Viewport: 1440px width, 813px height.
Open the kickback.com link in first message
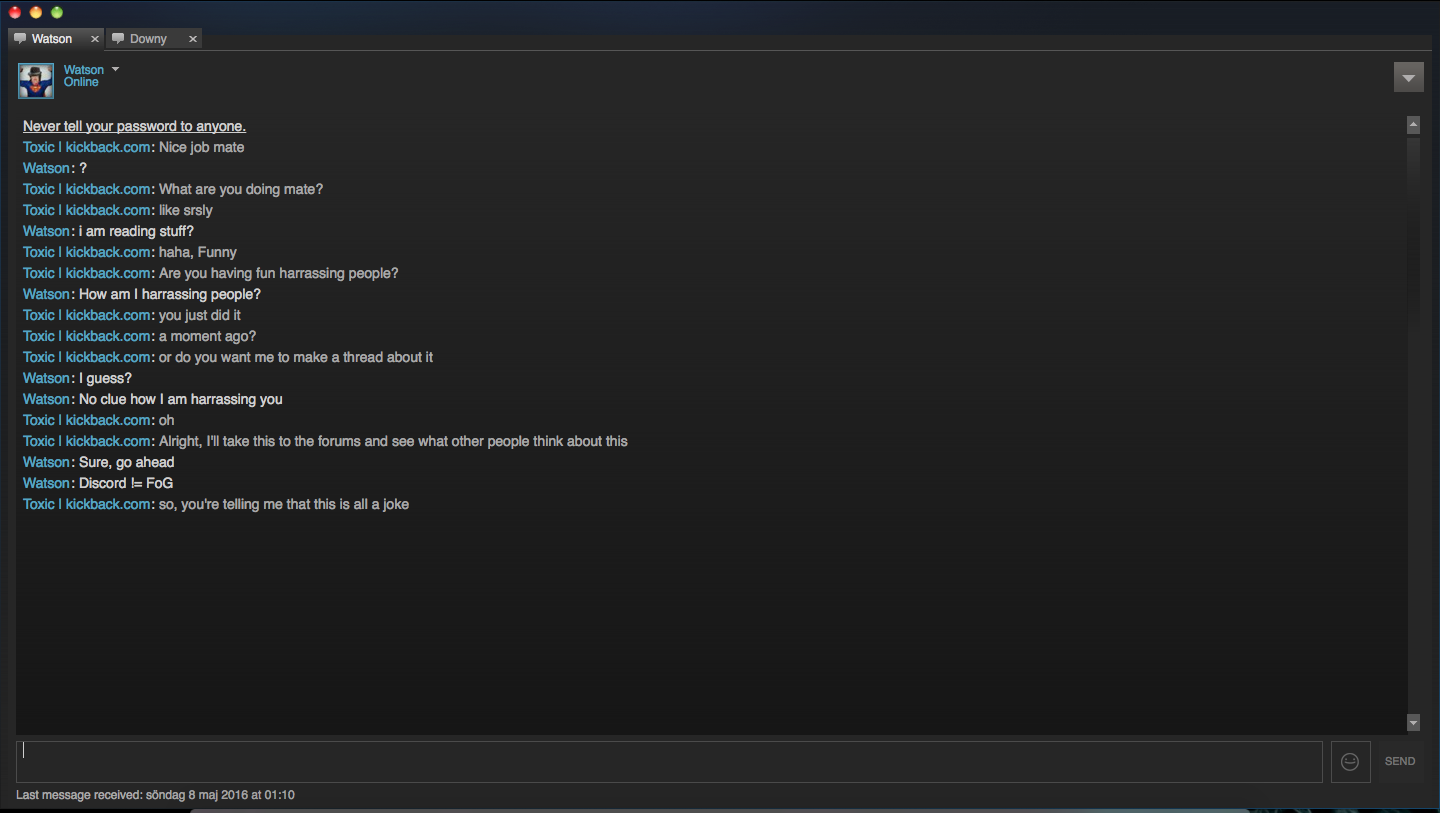tap(108, 147)
